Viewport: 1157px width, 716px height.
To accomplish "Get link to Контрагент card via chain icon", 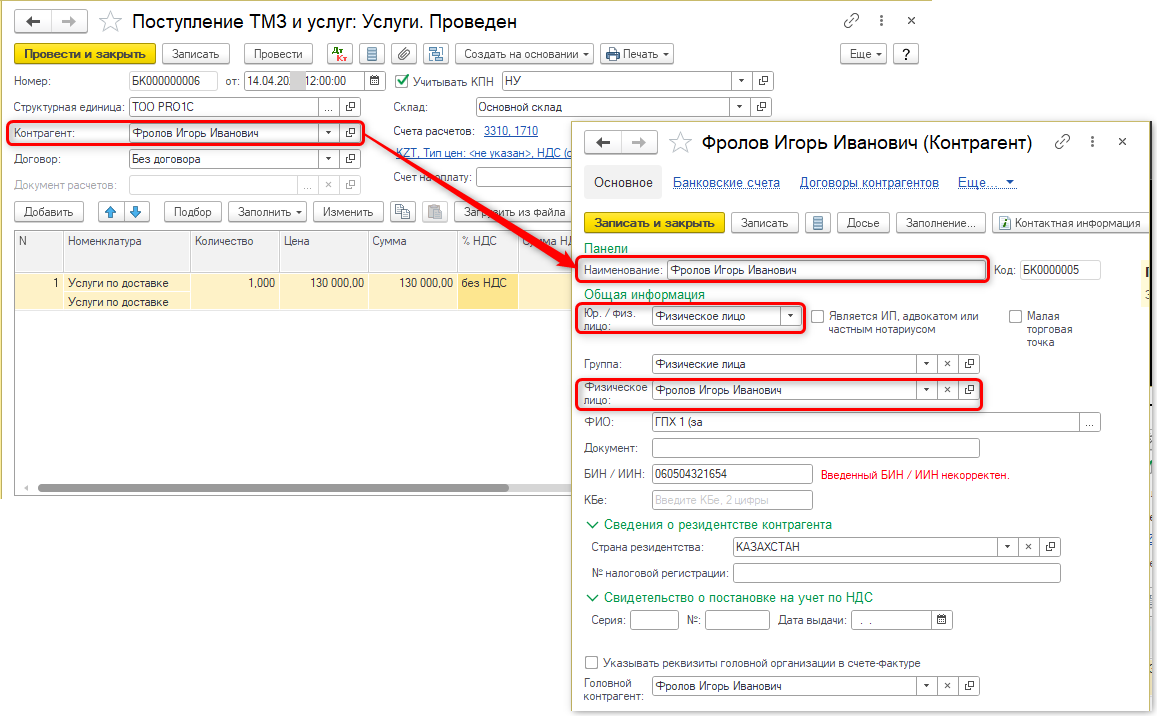I will tap(1063, 143).
